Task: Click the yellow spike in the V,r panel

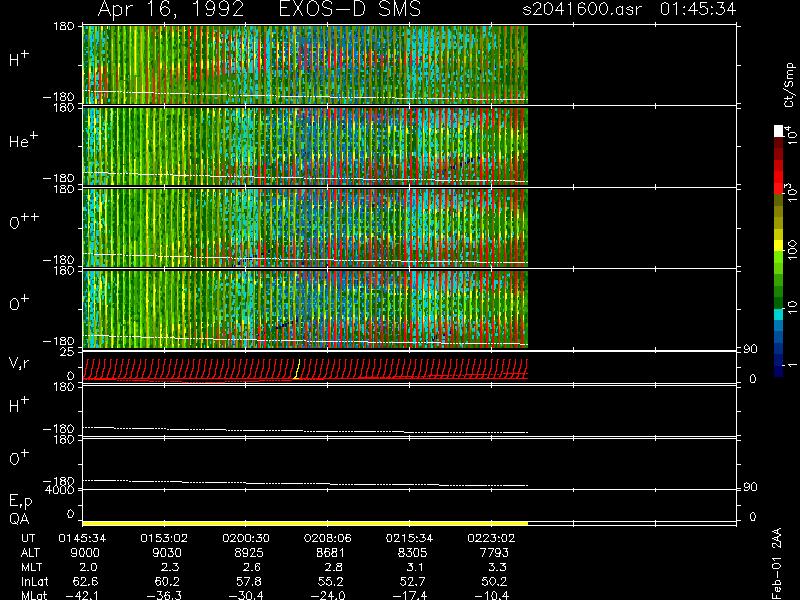Action: [297, 368]
